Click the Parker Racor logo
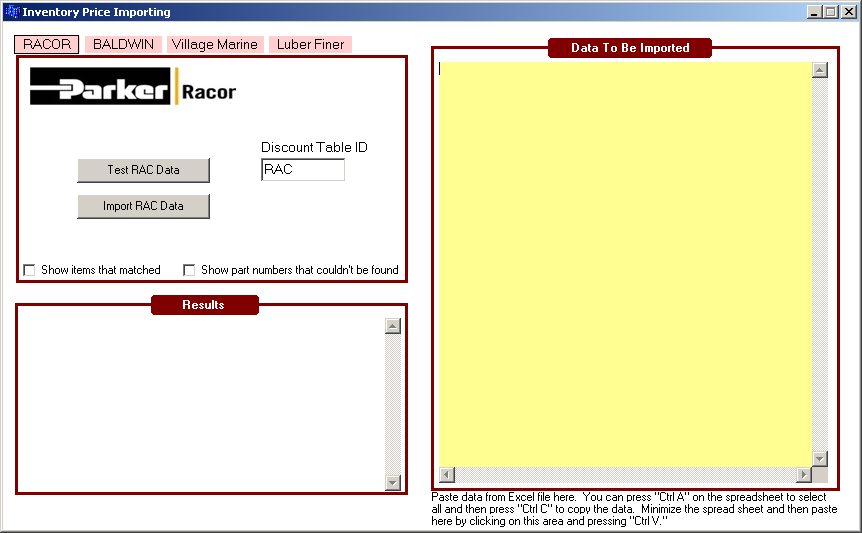This screenshot has width=862, height=533. tap(133, 86)
